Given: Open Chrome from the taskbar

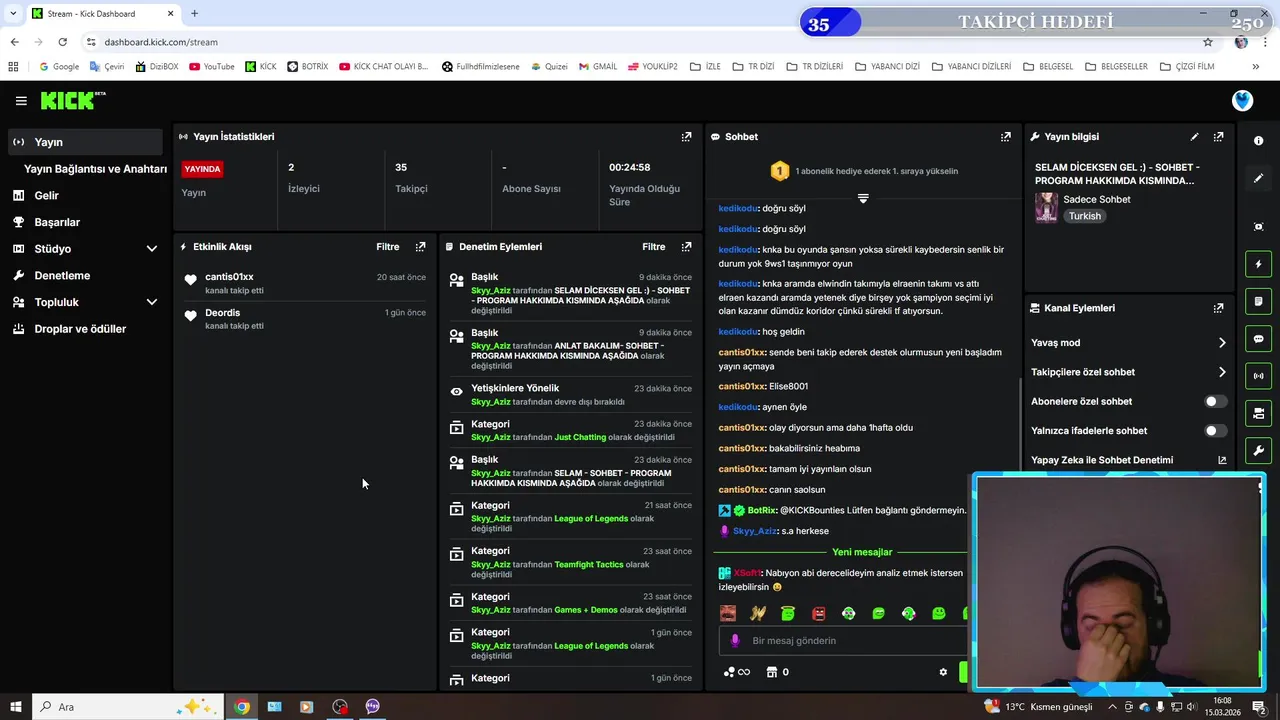Looking at the screenshot, I should [241, 707].
